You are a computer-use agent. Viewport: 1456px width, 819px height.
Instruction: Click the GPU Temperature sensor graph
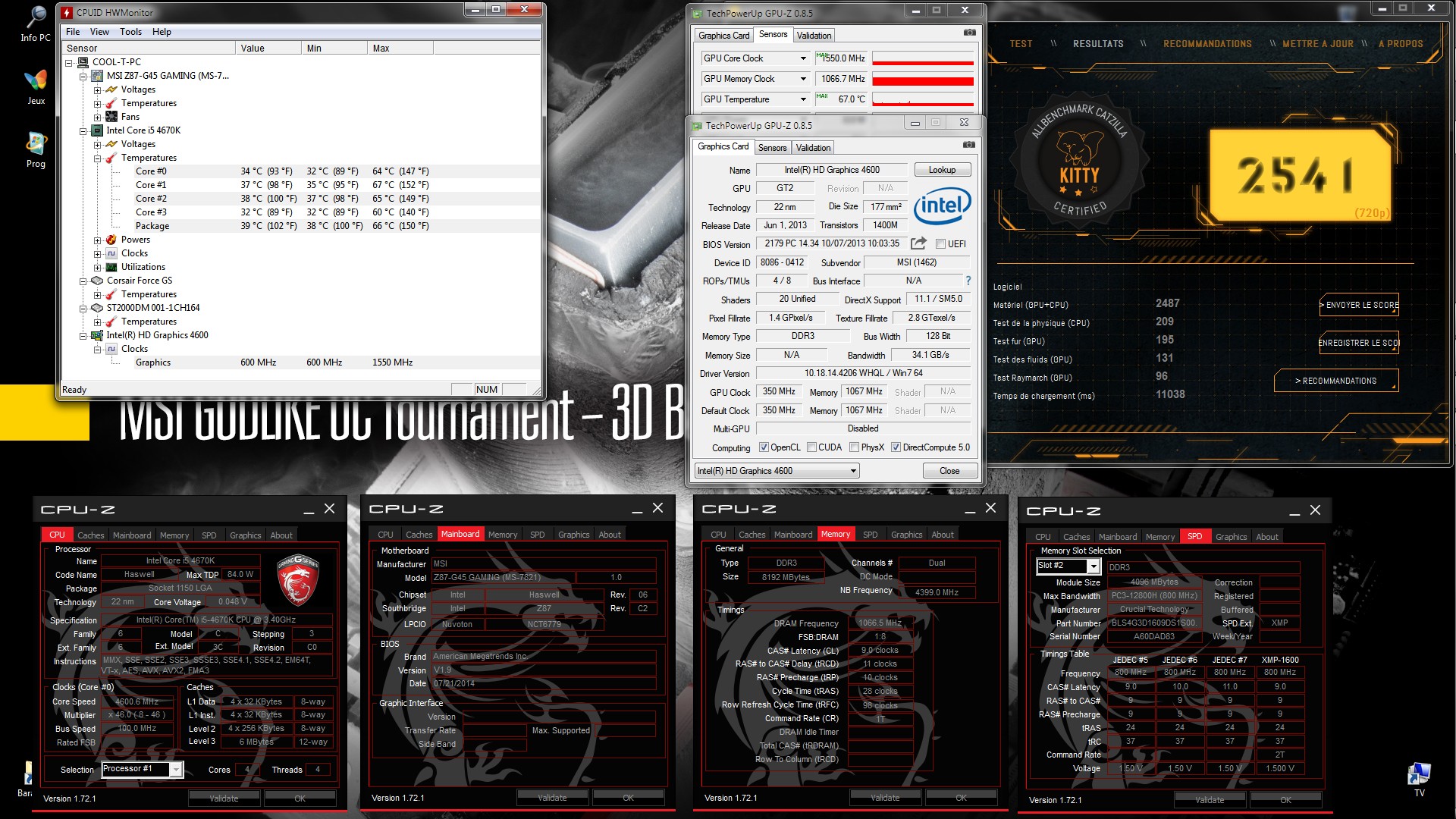pyautogui.click(x=923, y=99)
